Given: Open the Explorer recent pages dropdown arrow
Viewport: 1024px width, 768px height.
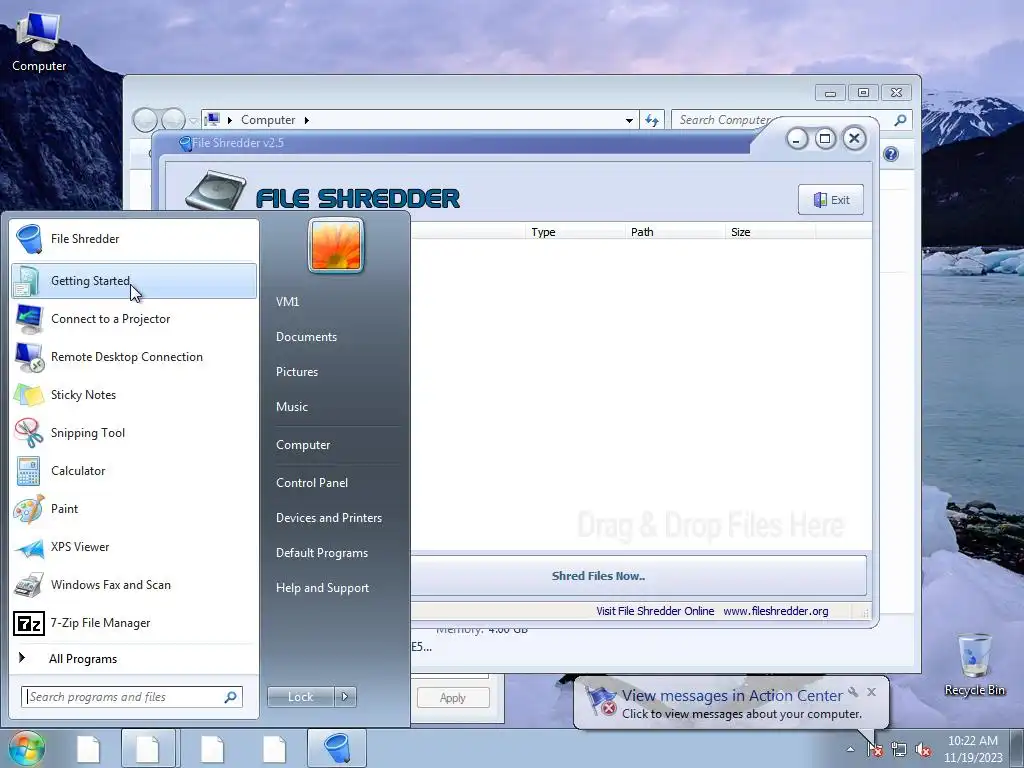Looking at the screenshot, I should [x=193, y=120].
